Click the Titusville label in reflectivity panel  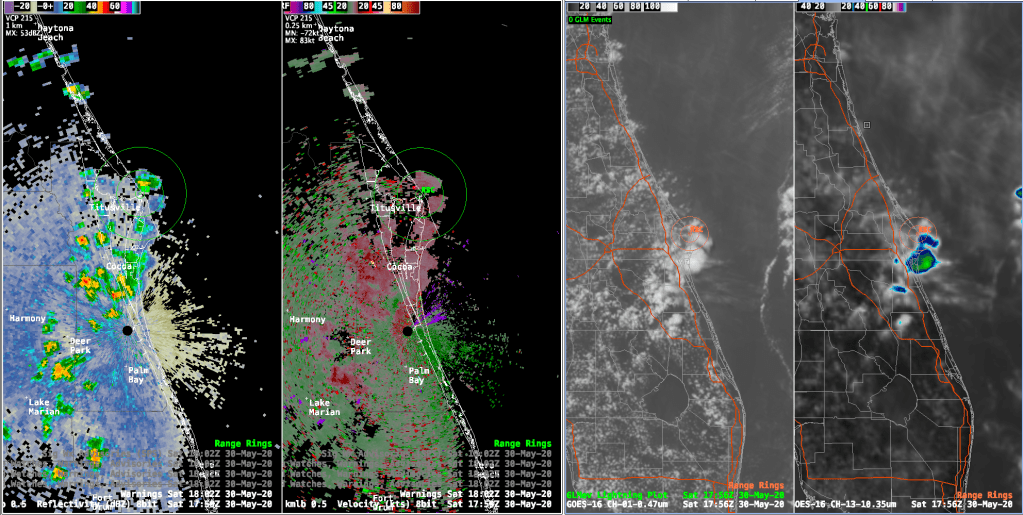[x=113, y=207]
